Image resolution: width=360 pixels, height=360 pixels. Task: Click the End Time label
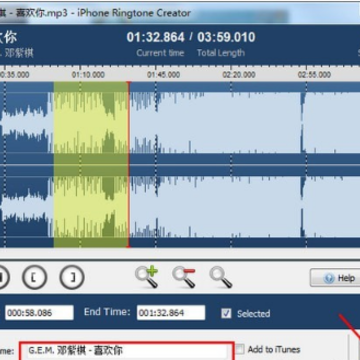107,312
